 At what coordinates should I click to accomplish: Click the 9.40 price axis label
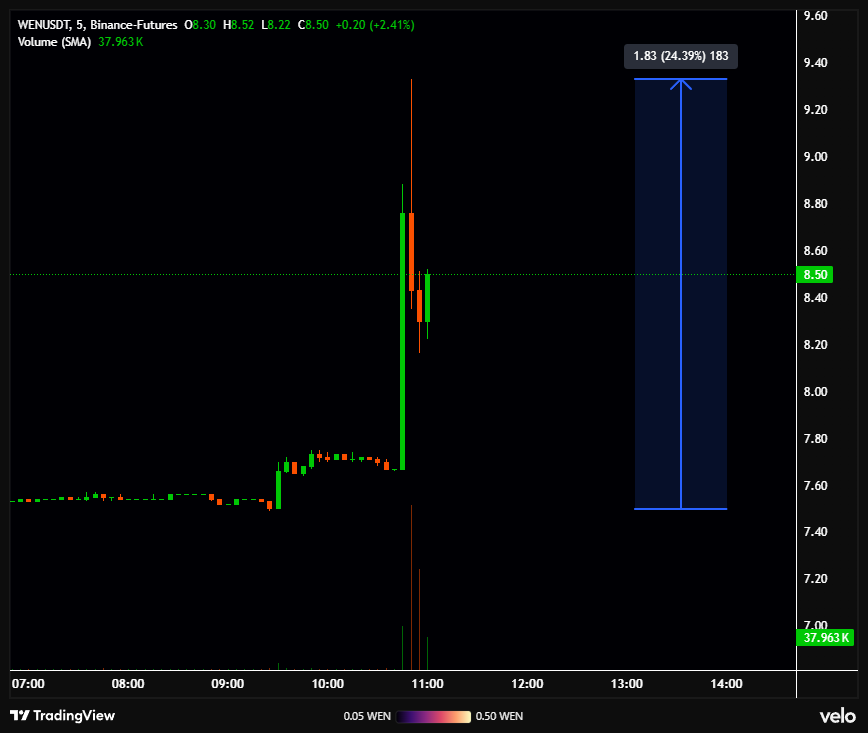point(815,63)
